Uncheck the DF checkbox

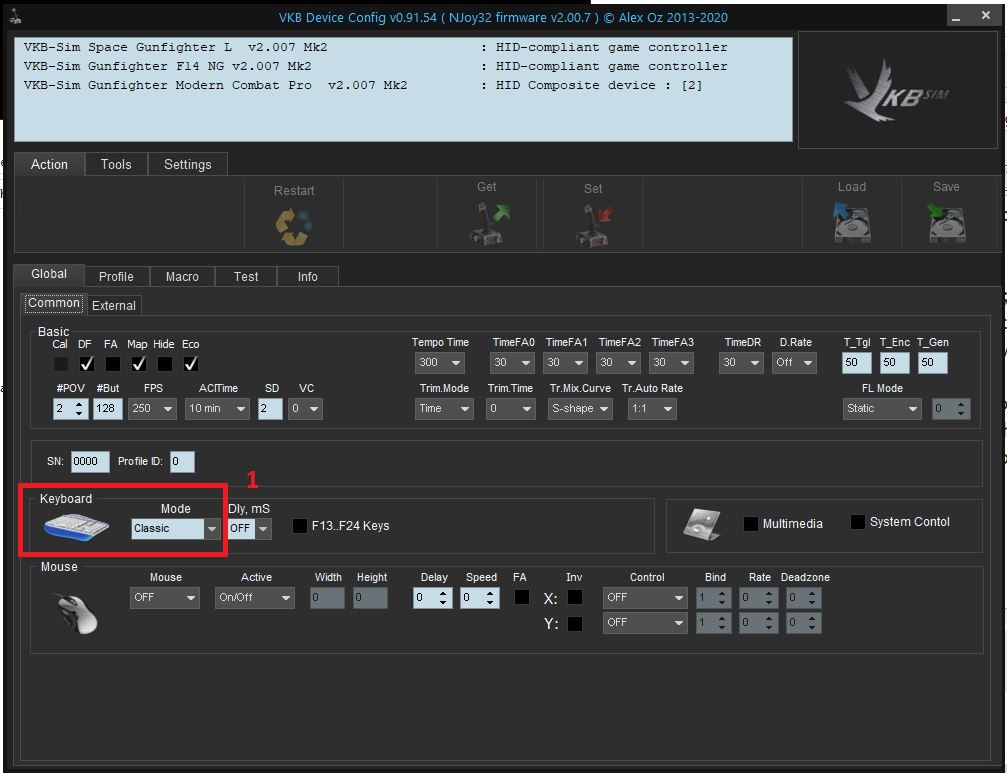87,364
